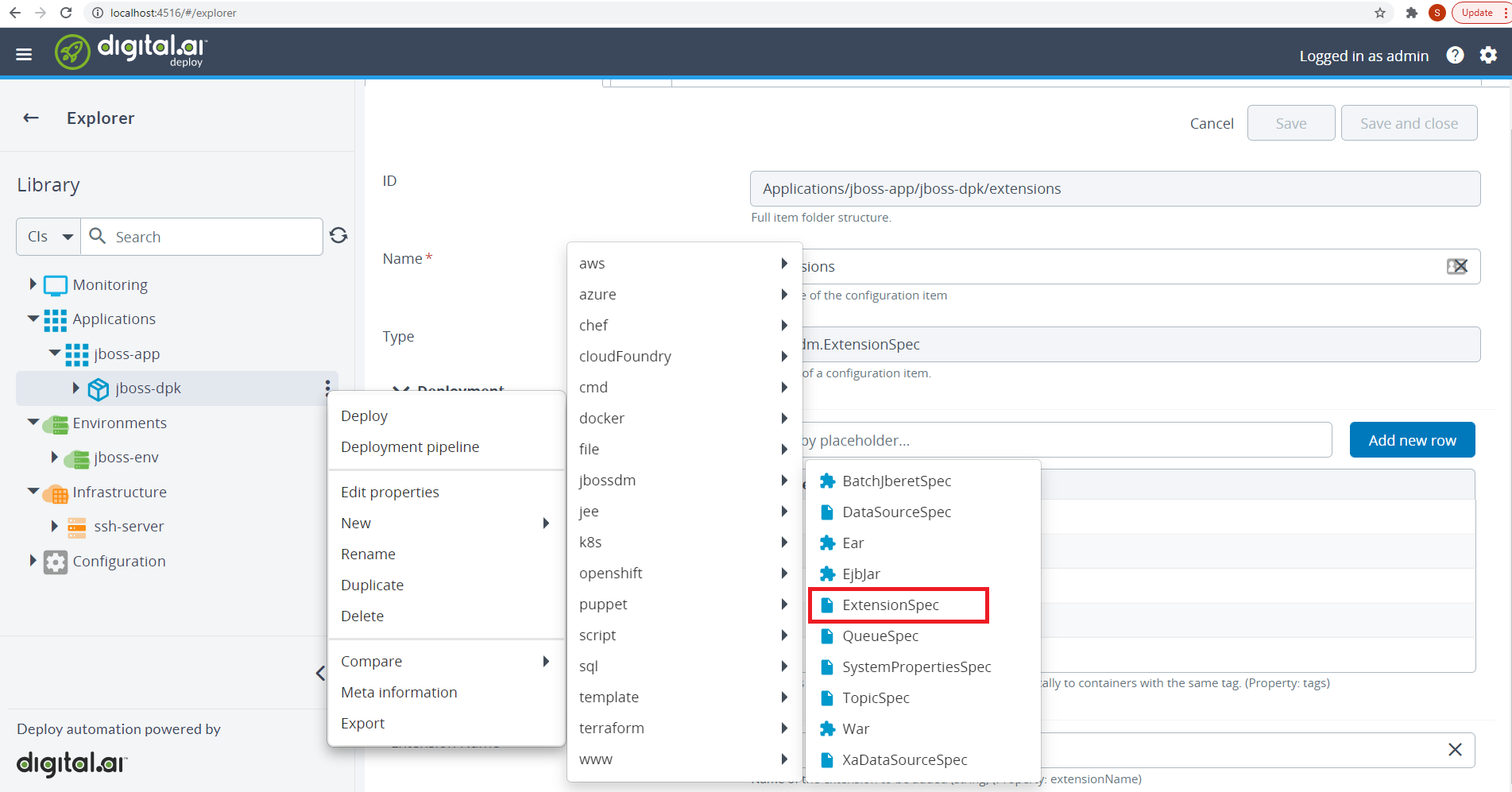Expand the Configuration tree node
The image size is (1512, 792).
[x=33, y=560]
